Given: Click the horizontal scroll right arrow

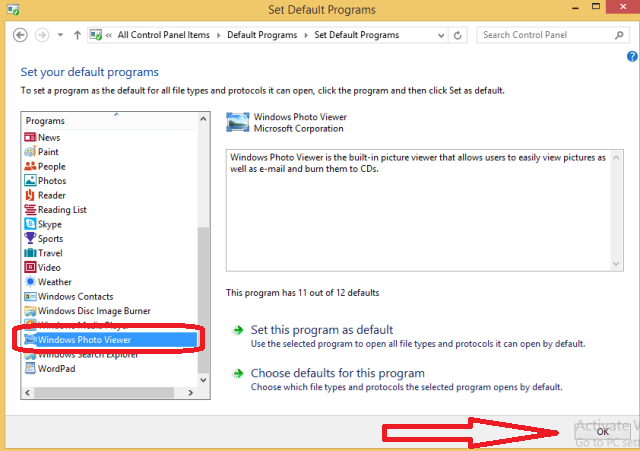Looking at the screenshot, I should 190,393.
